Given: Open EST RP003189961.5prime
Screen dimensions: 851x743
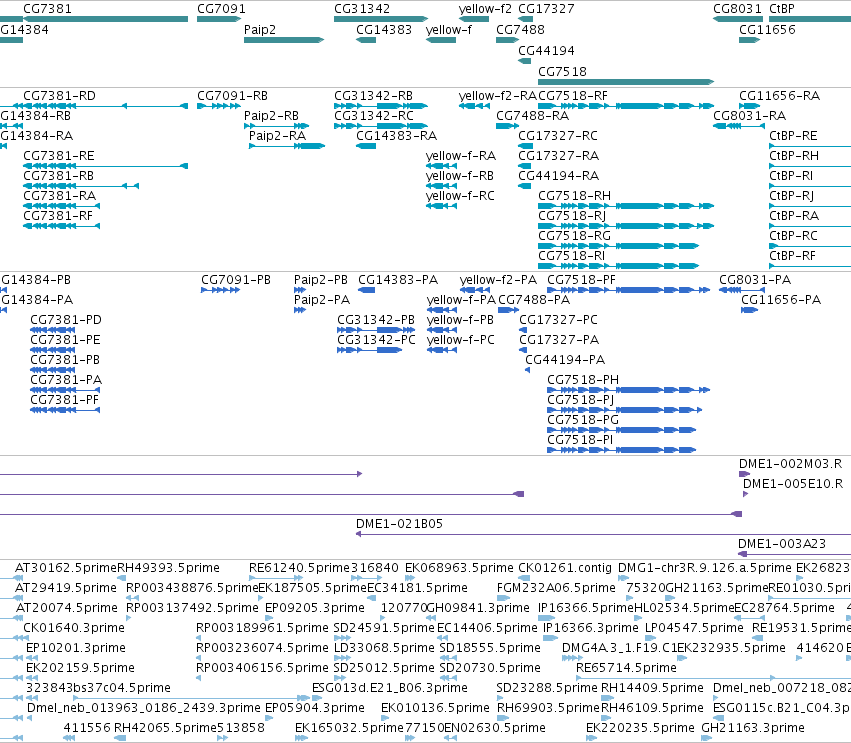Looking at the screenshot, I should [199, 638].
